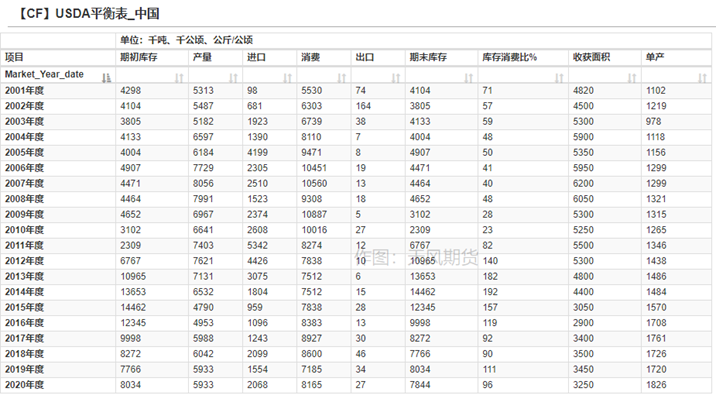
Task: Click 2007年度 harvested area 6200
Action: (x=584, y=184)
